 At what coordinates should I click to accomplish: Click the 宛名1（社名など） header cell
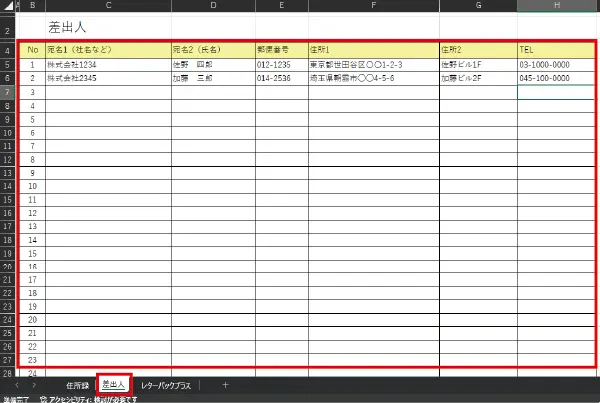click(107, 49)
